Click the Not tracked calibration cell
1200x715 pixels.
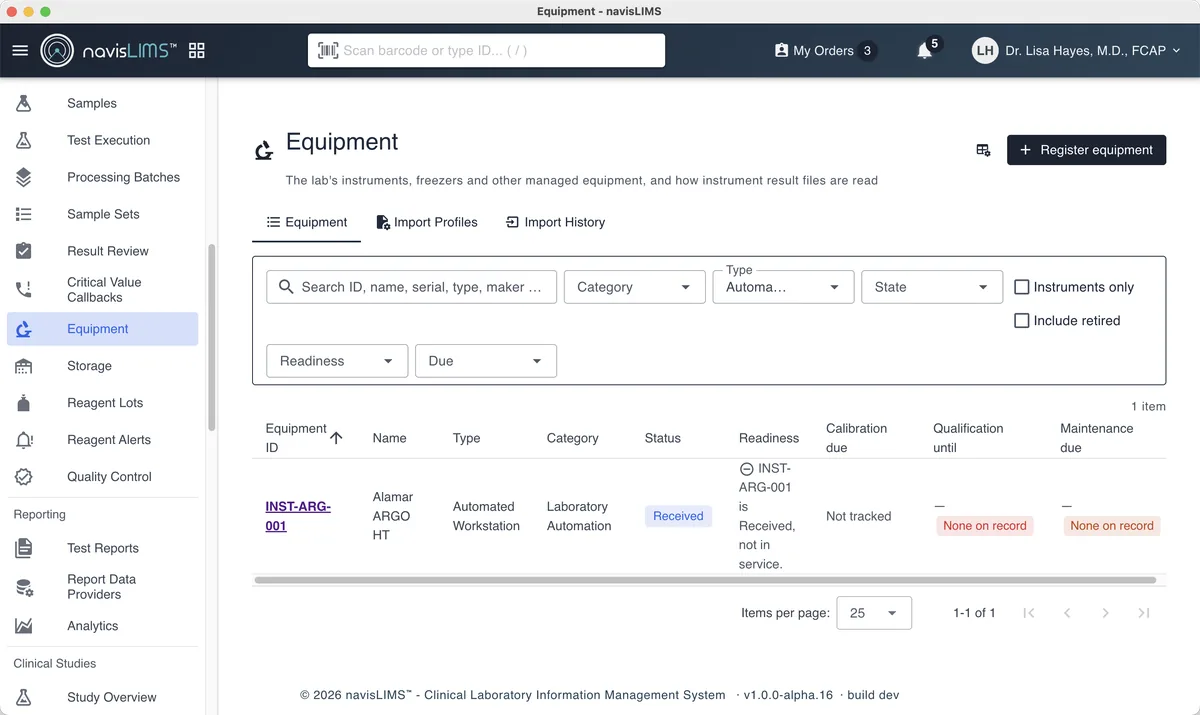tap(858, 516)
